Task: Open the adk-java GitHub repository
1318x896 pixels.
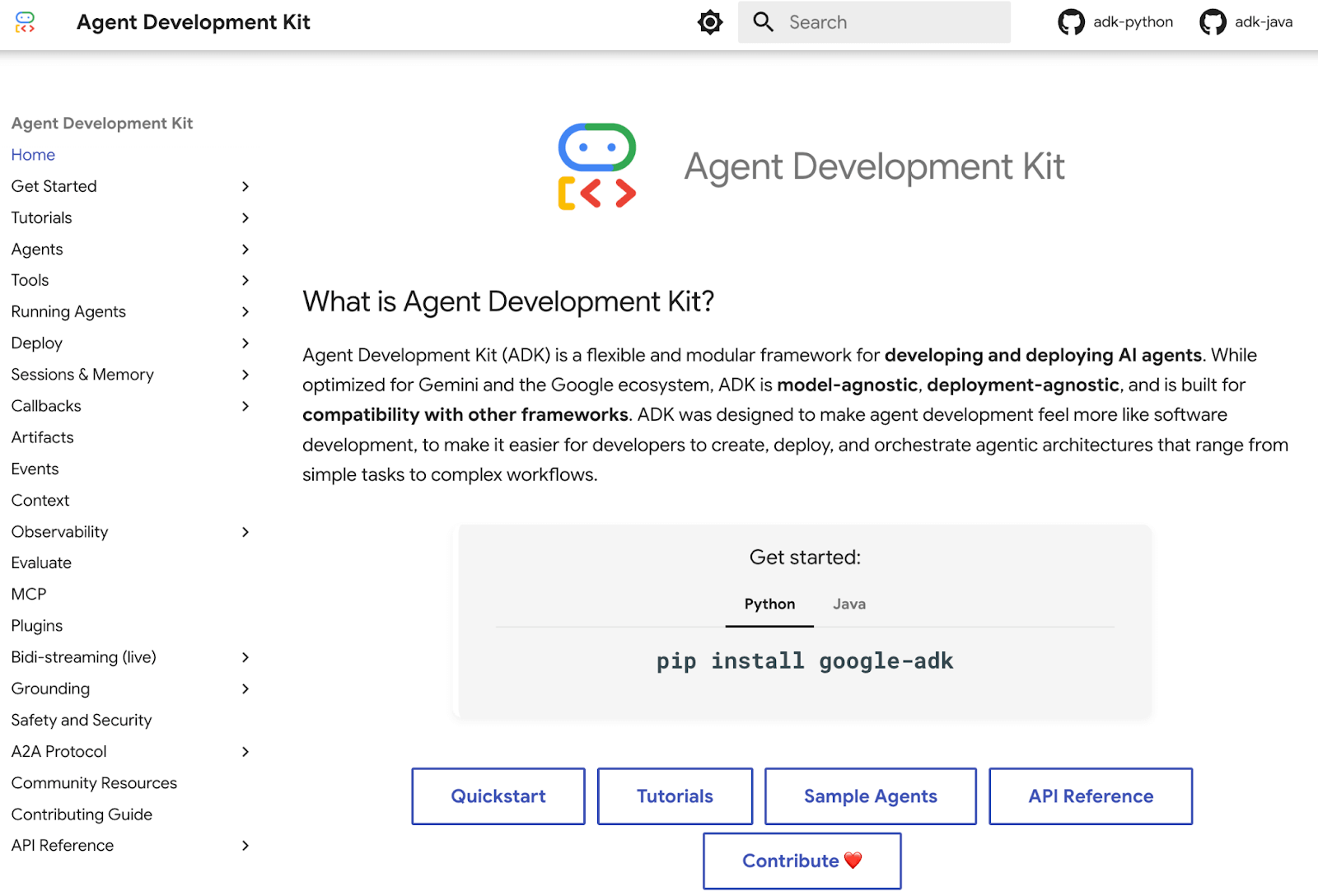Action: [1246, 22]
